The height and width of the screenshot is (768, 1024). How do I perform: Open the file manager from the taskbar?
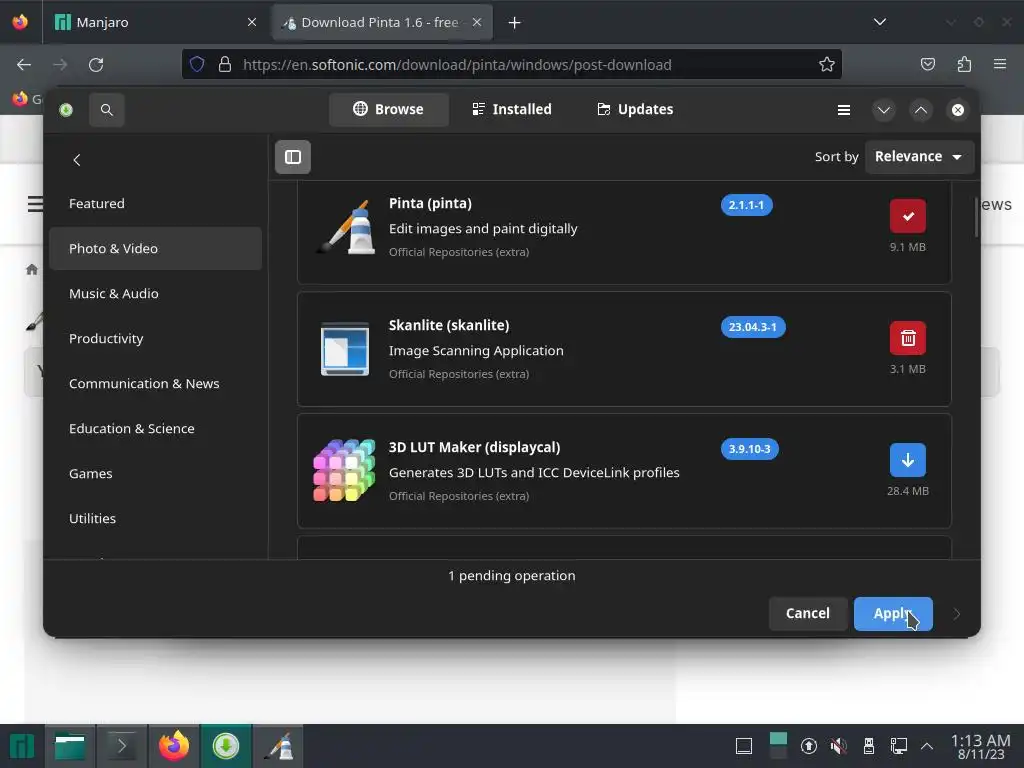coord(70,746)
